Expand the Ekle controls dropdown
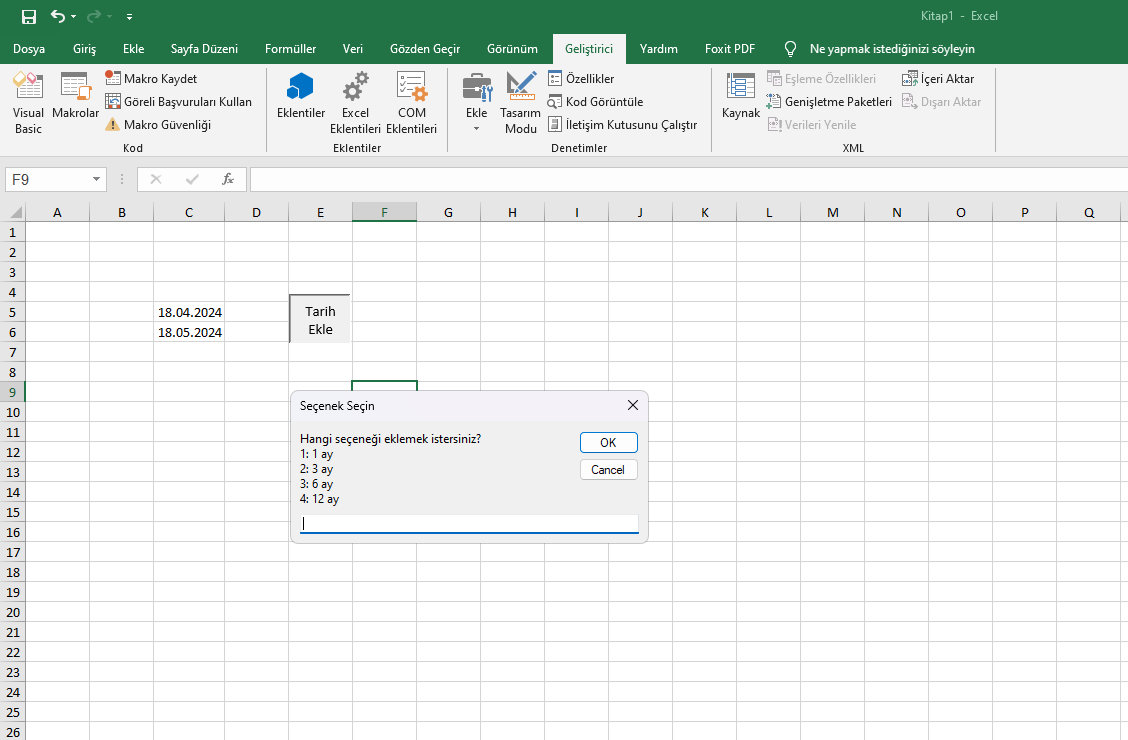Image resolution: width=1128 pixels, height=740 pixels. coord(477,128)
